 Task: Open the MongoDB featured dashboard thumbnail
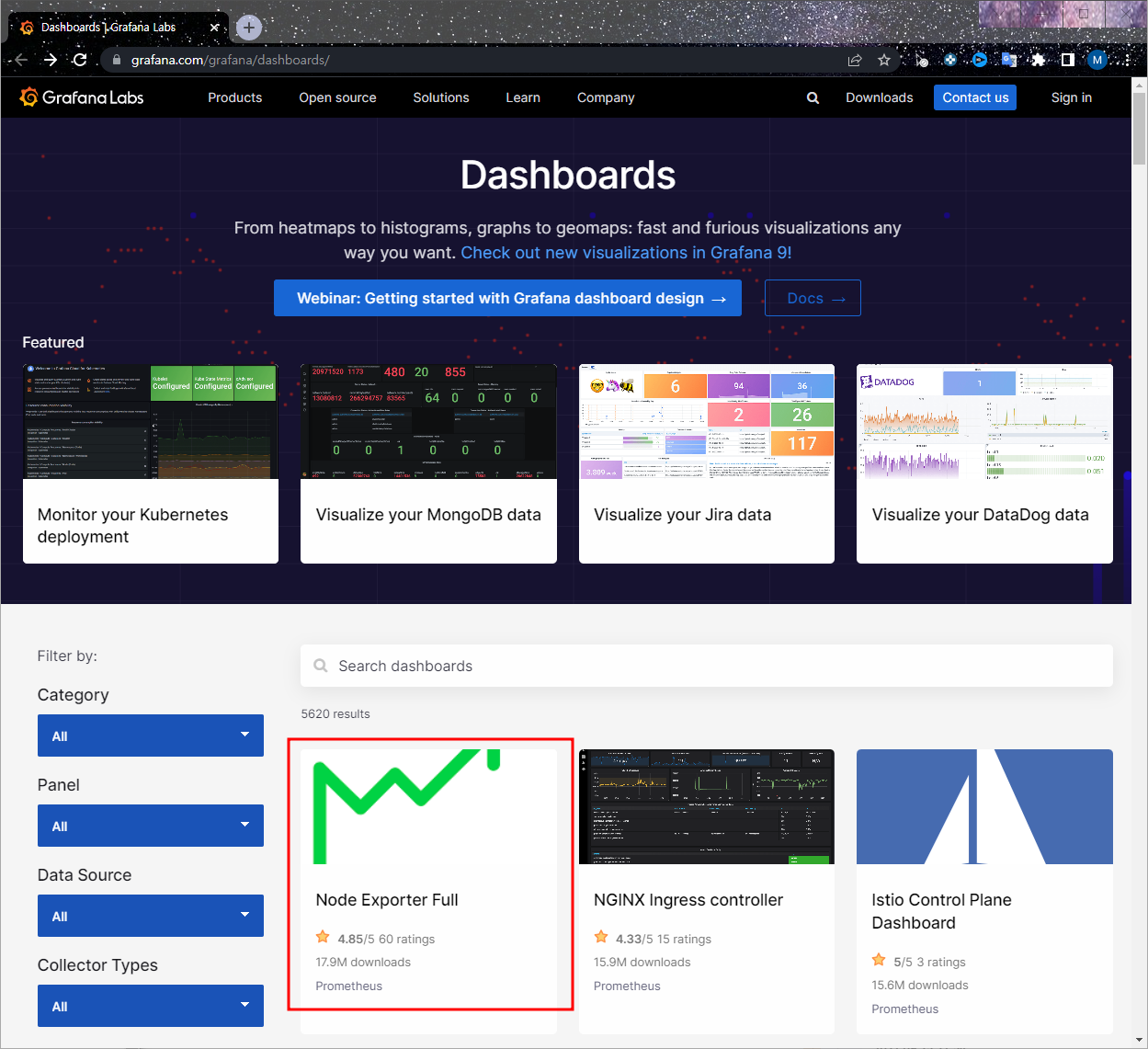428,422
